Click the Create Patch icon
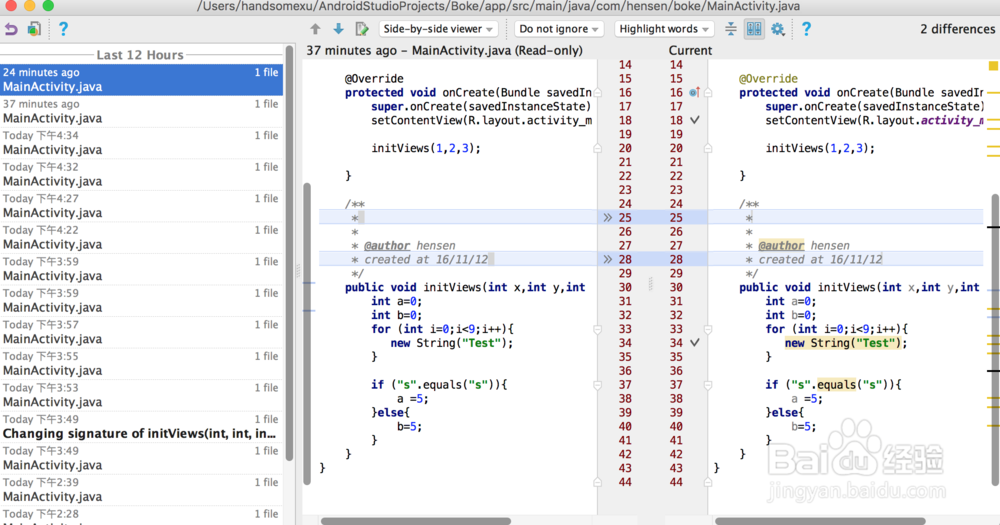This screenshot has height=525, width=1000. [34, 29]
